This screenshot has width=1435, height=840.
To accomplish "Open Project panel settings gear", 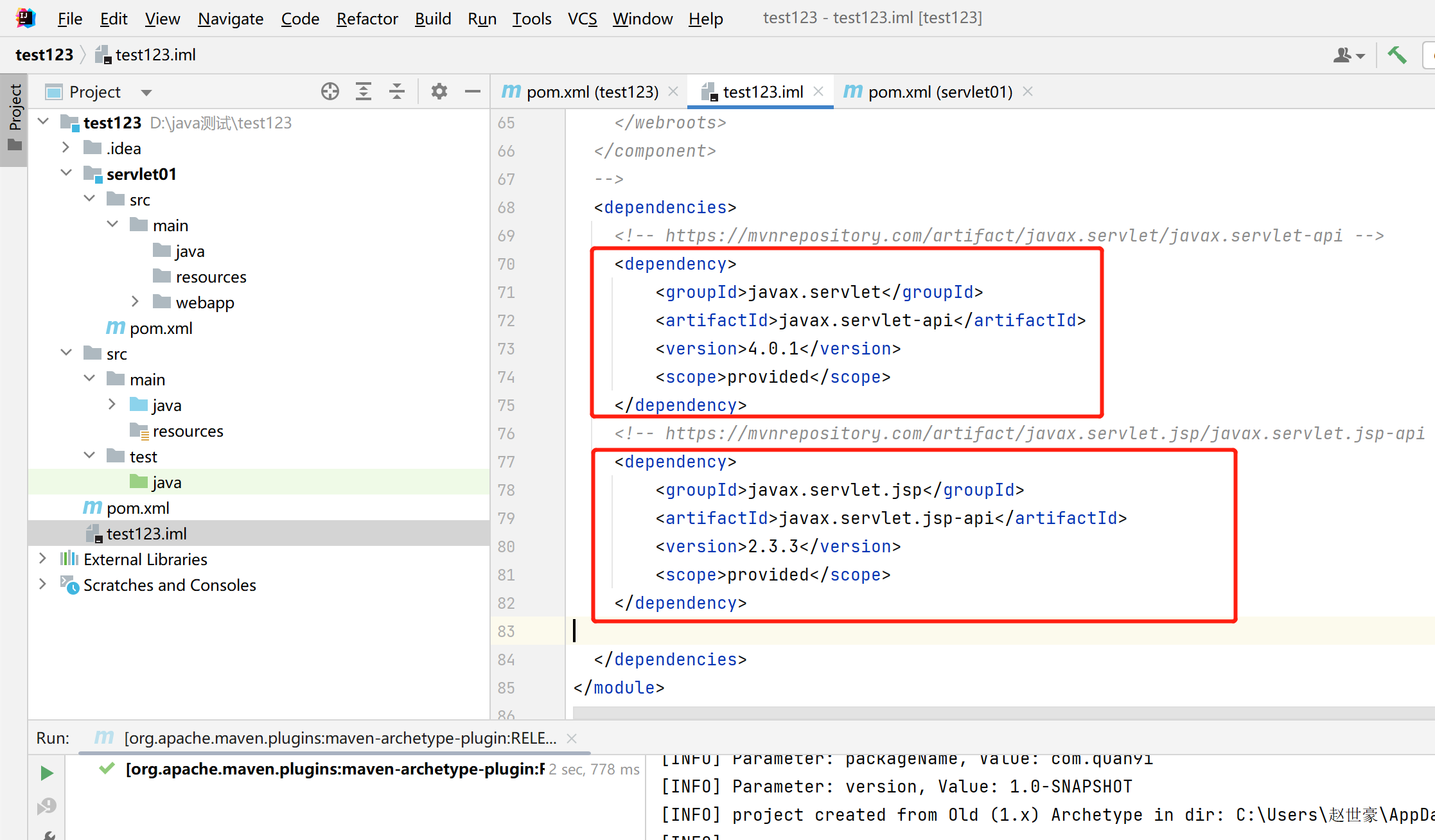I will pos(439,92).
